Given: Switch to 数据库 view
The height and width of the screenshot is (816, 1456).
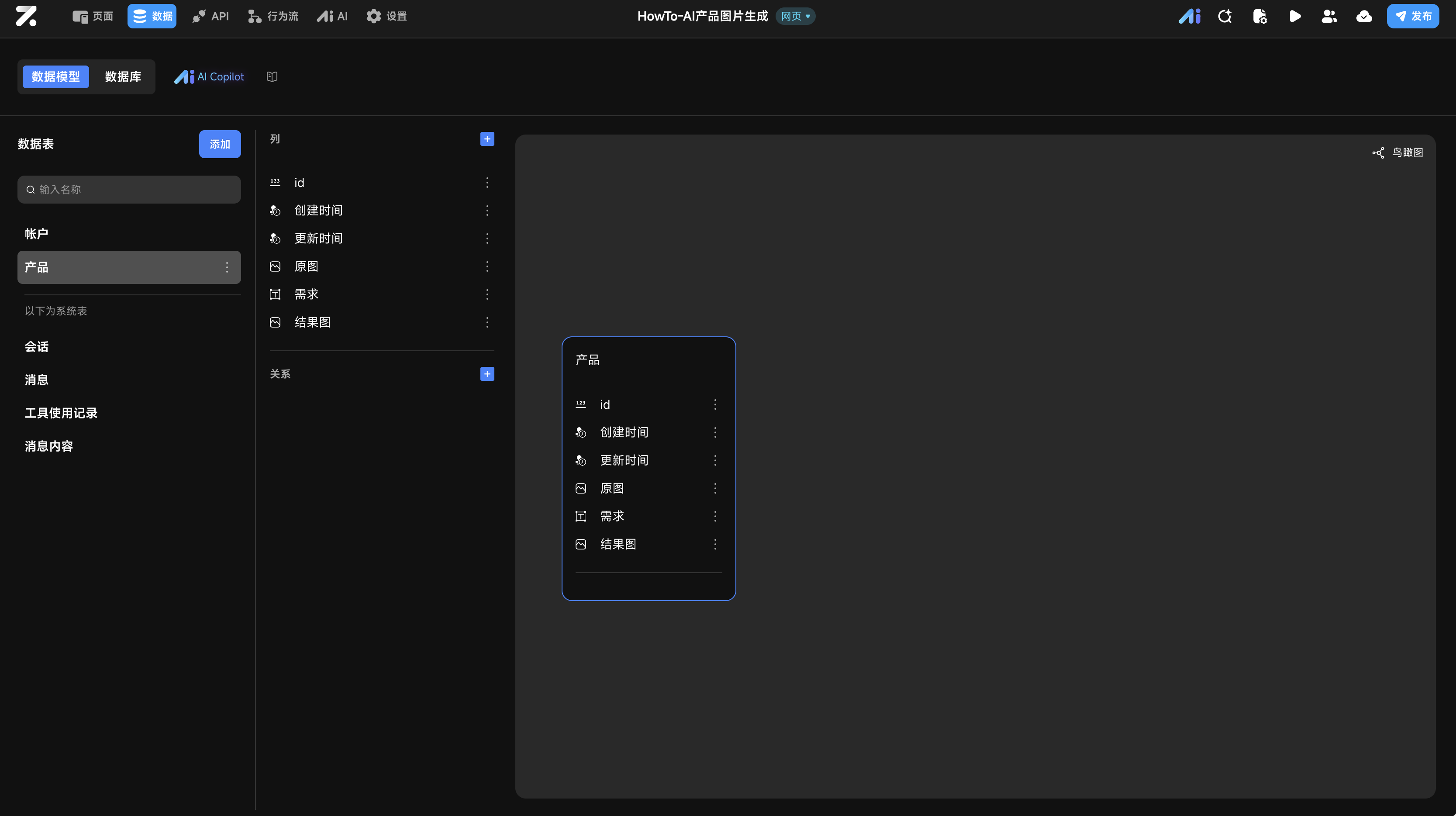Looking at the screenshot, I should [123, 77].
